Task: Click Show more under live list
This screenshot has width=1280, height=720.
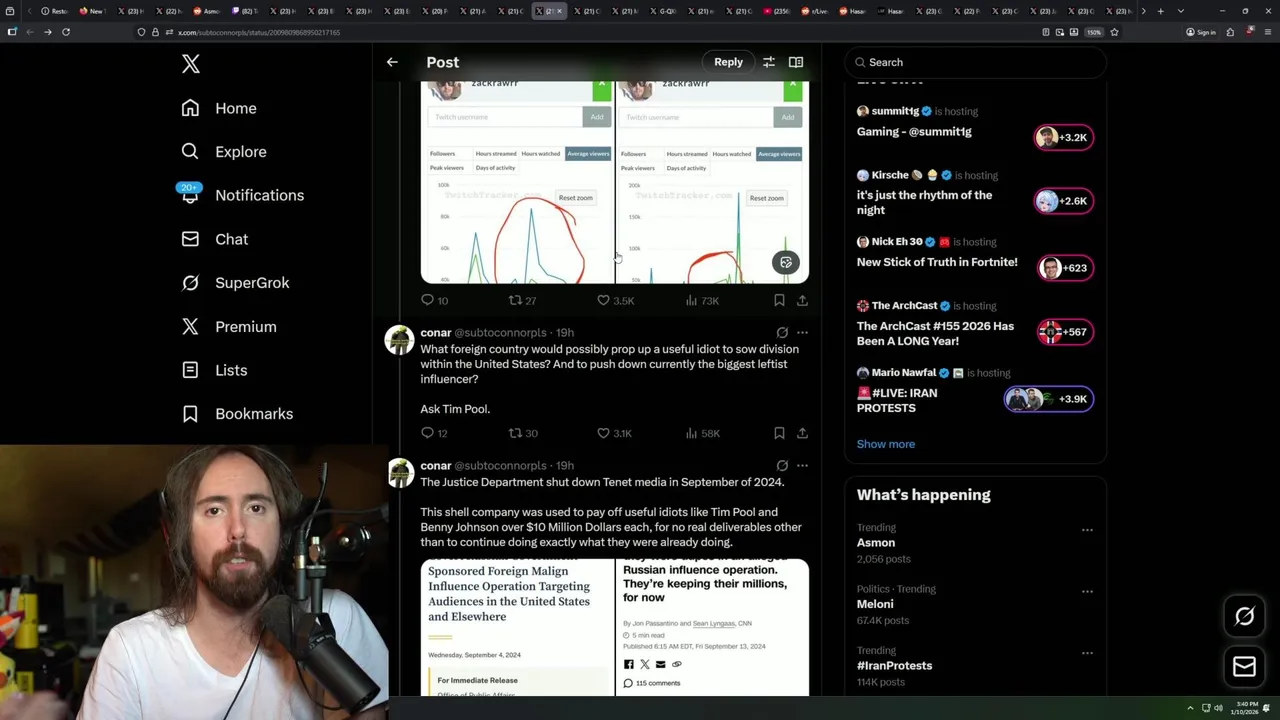Action: (885, 444)
